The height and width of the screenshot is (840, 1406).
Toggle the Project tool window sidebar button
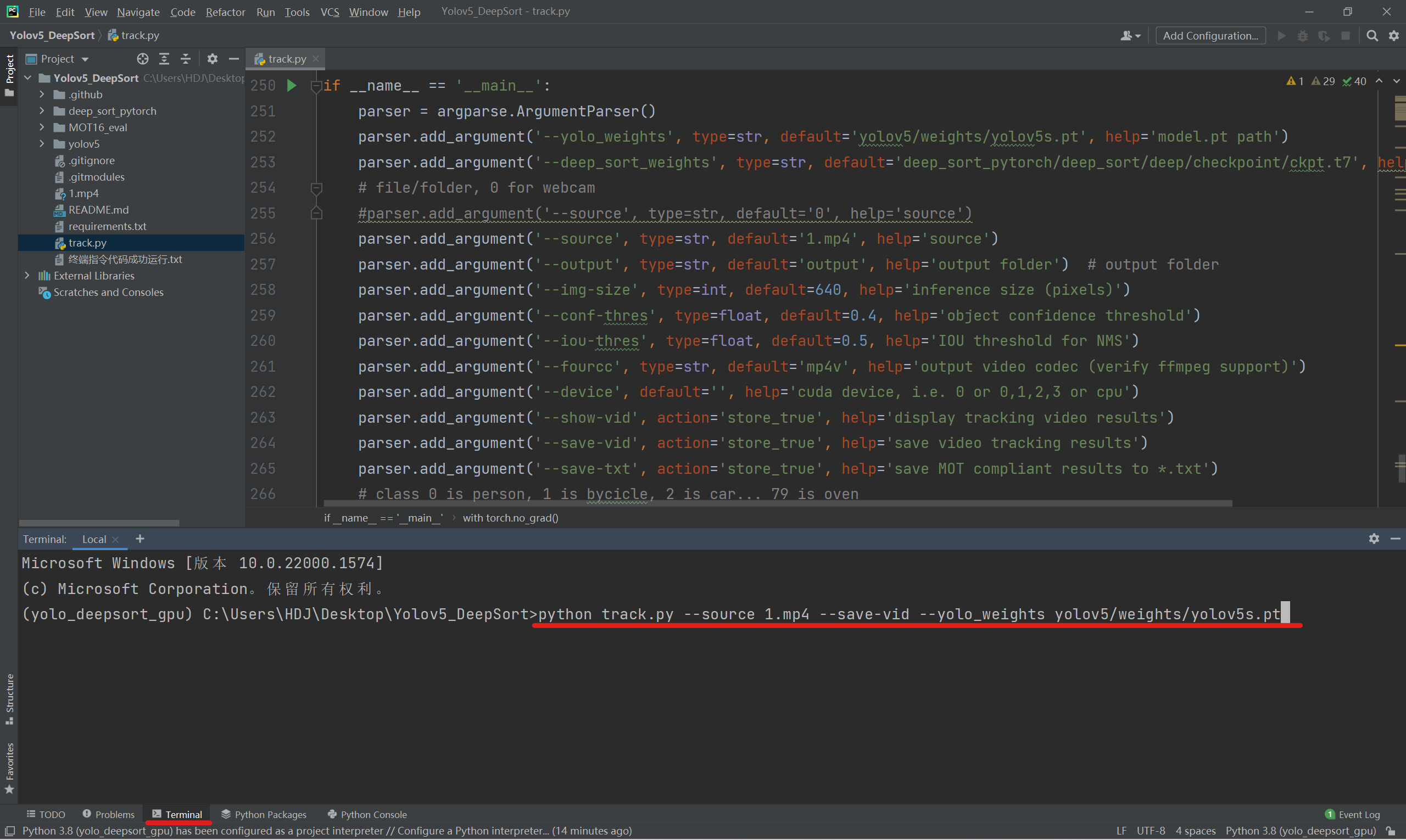tap(10, 74)
